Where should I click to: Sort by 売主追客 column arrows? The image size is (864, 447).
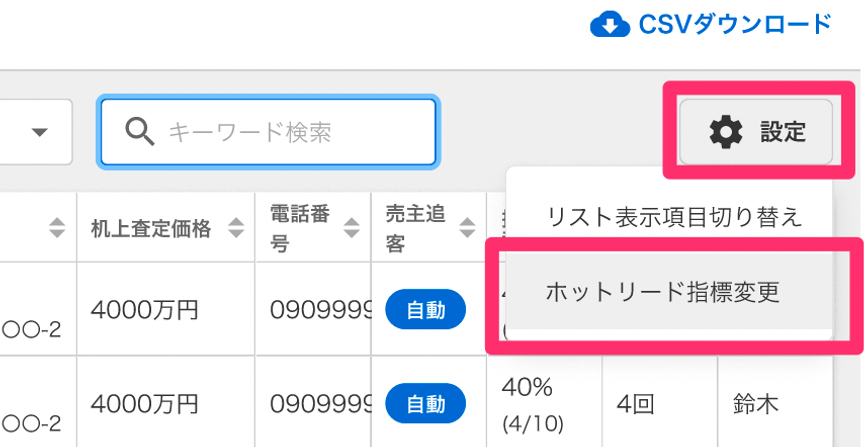467,228
